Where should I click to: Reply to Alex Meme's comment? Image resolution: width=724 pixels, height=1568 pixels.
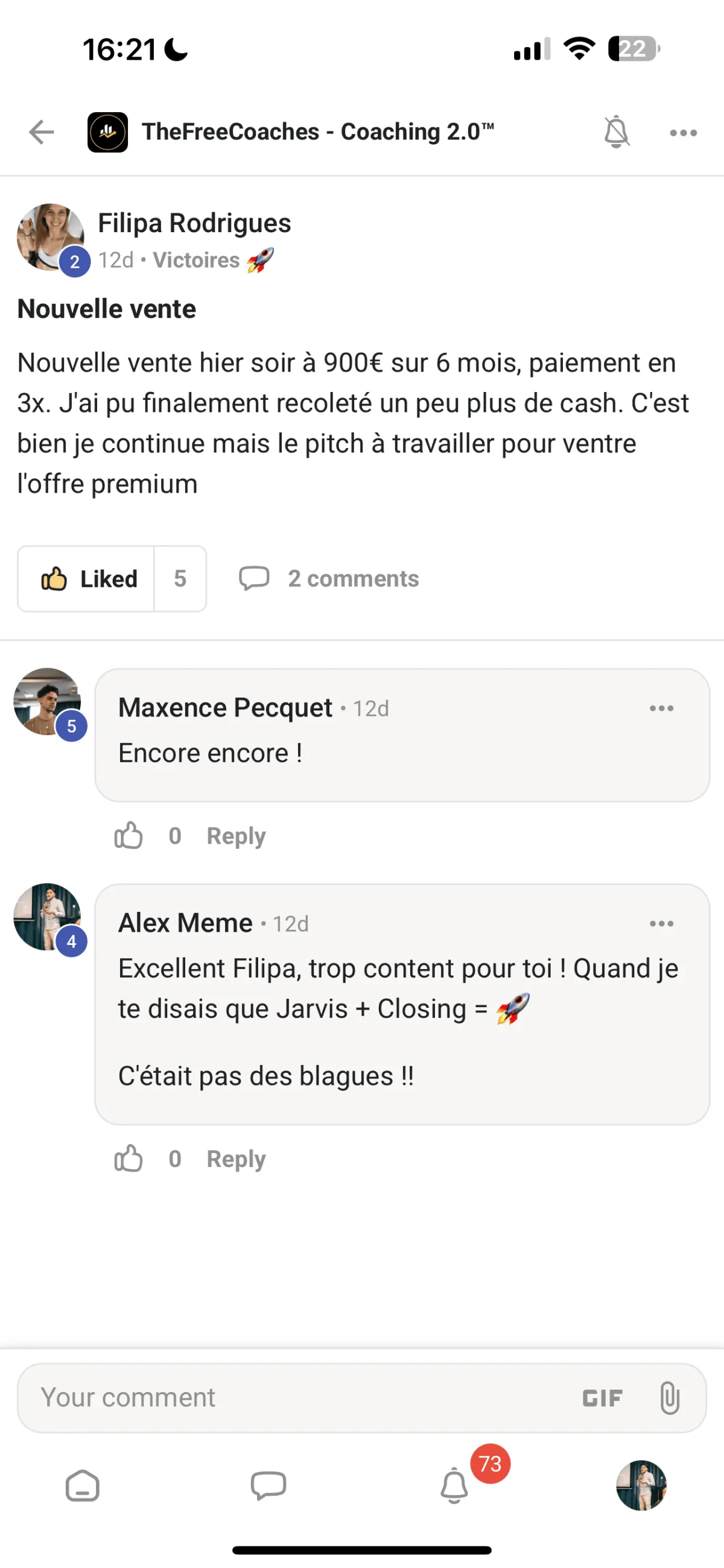point(237,1159)
